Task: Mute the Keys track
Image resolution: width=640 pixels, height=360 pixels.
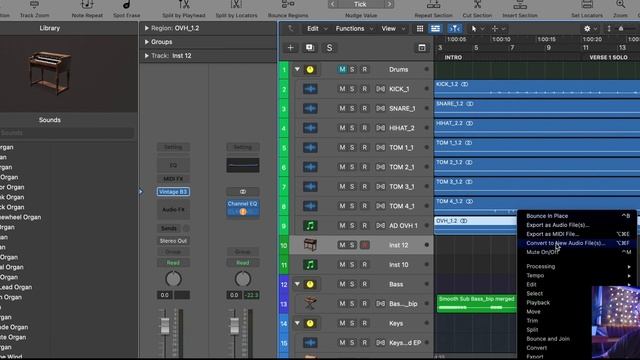Action: 342,323
